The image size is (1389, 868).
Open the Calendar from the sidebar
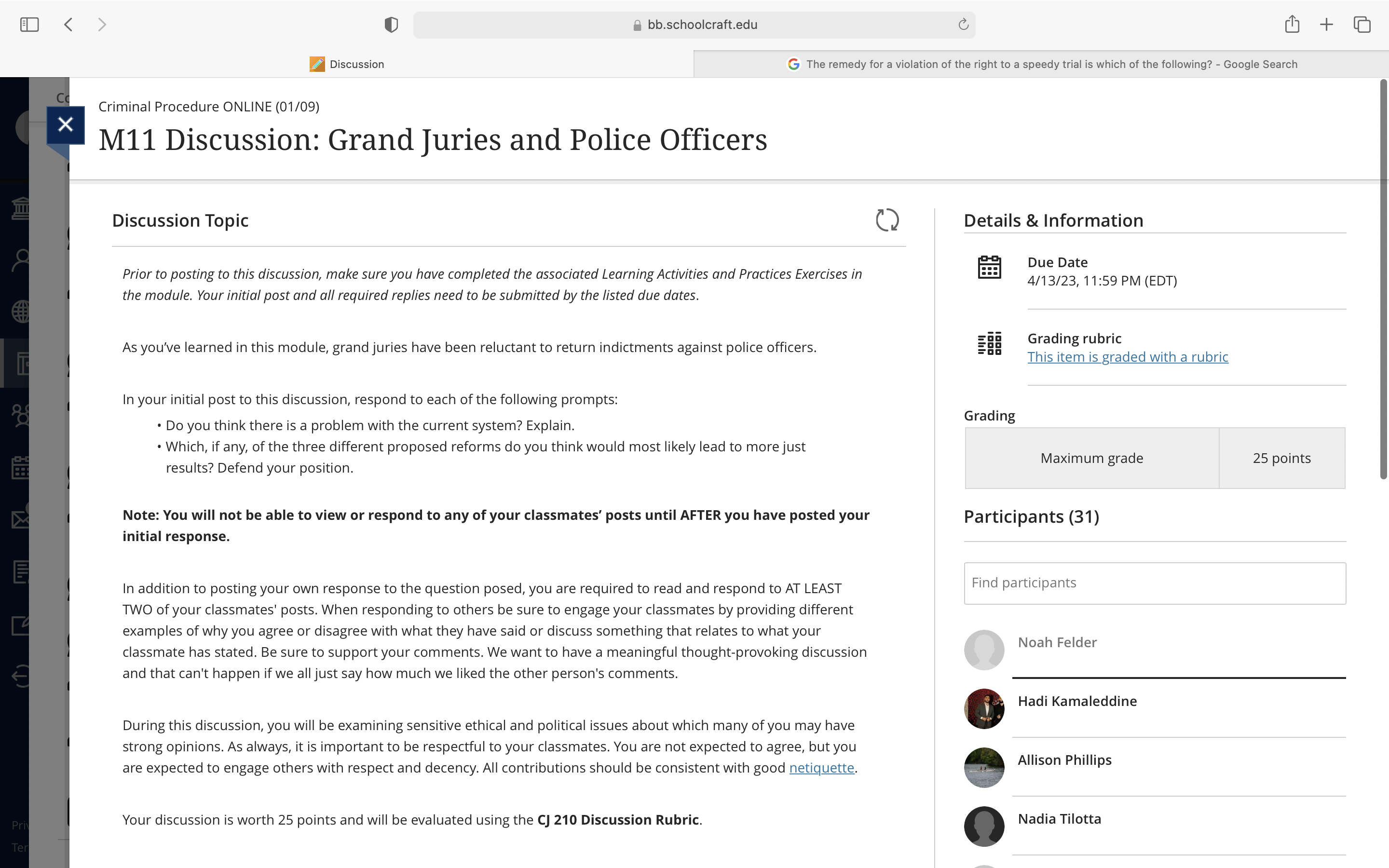[21, 468]
